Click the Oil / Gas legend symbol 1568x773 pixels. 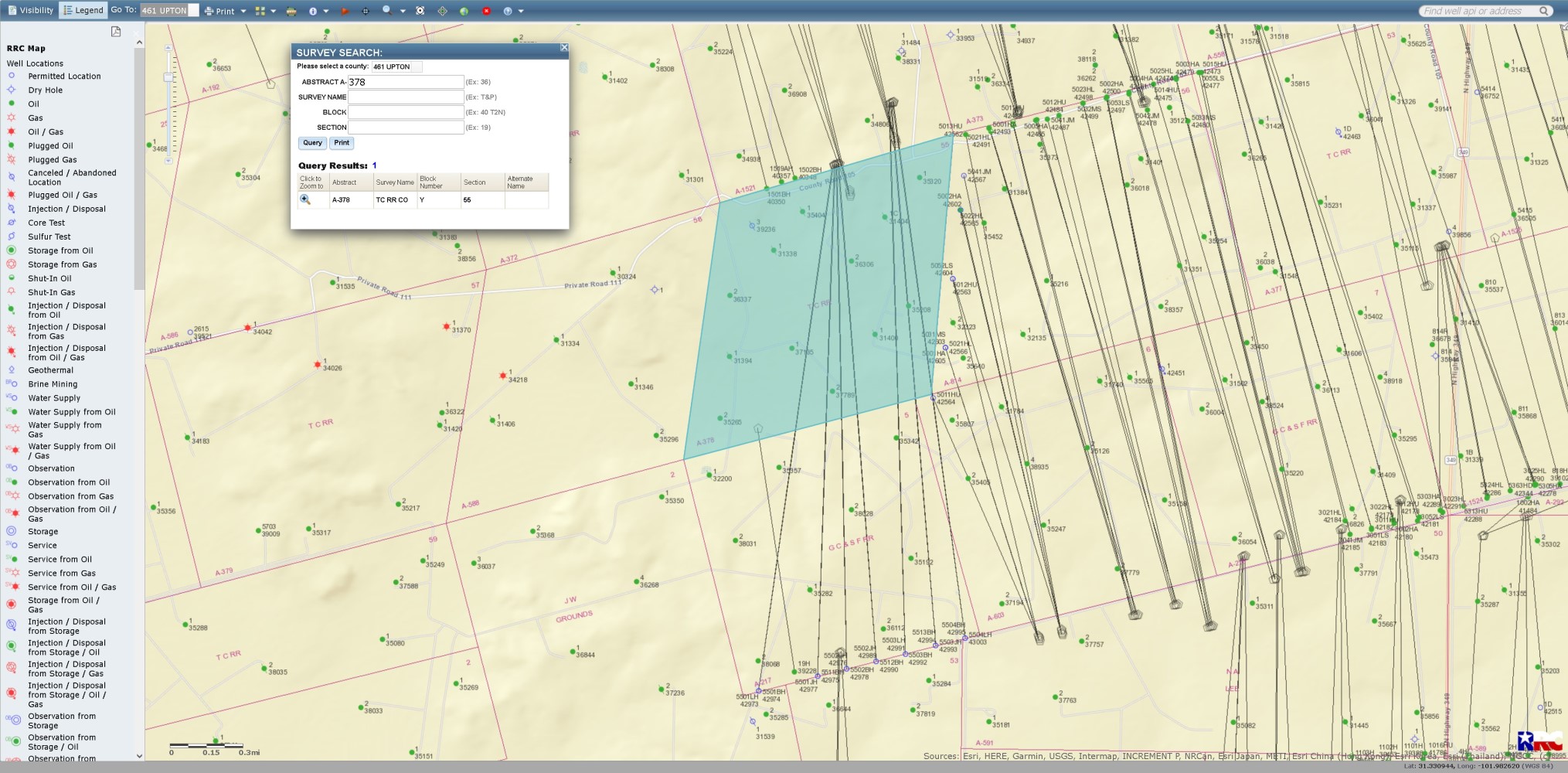[x=12, y=131]
